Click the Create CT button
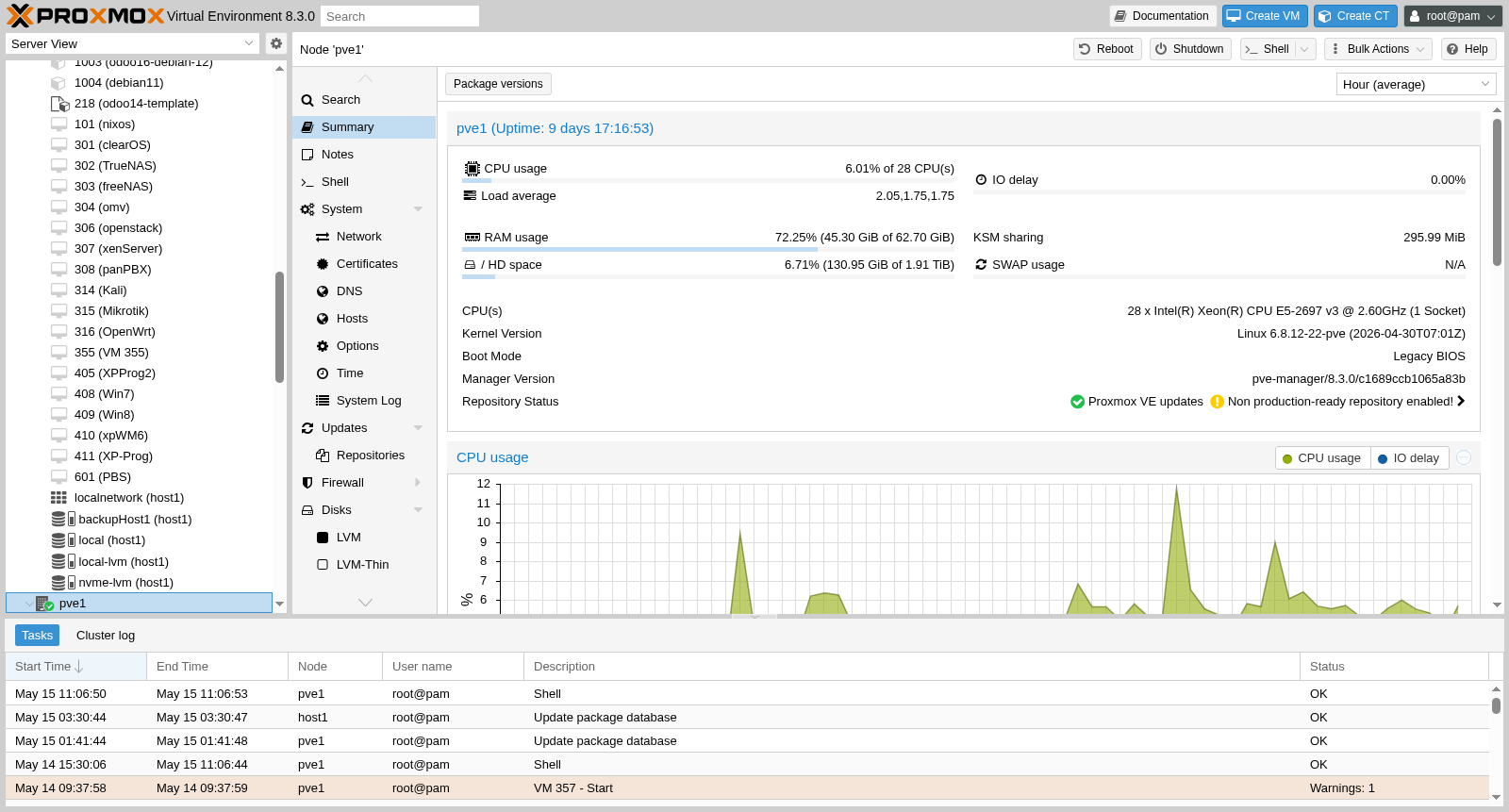 pyautogui.click(x=1355, y=16)
